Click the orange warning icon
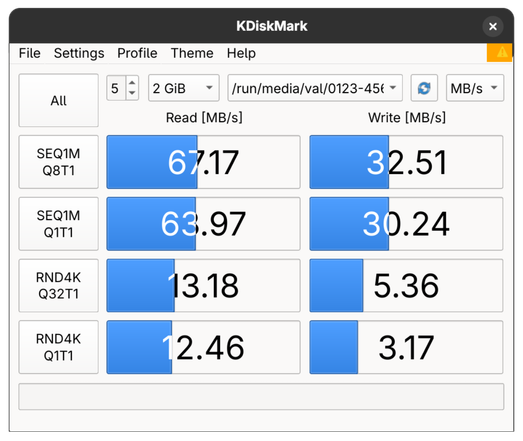The height and width of the screenshot is (441, 523). (x=500, y=53)
